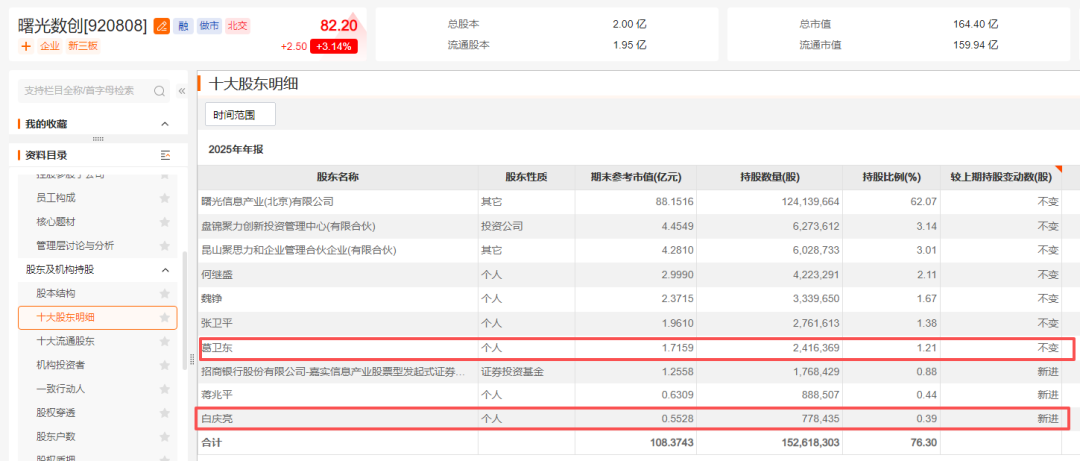
Task: Open the 时间范围 time range dropdown
Action: point(240,115)
